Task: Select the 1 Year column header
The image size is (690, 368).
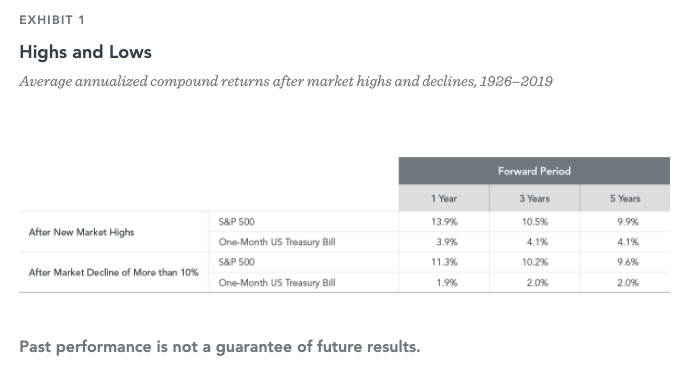Action: tap(444, 199)
